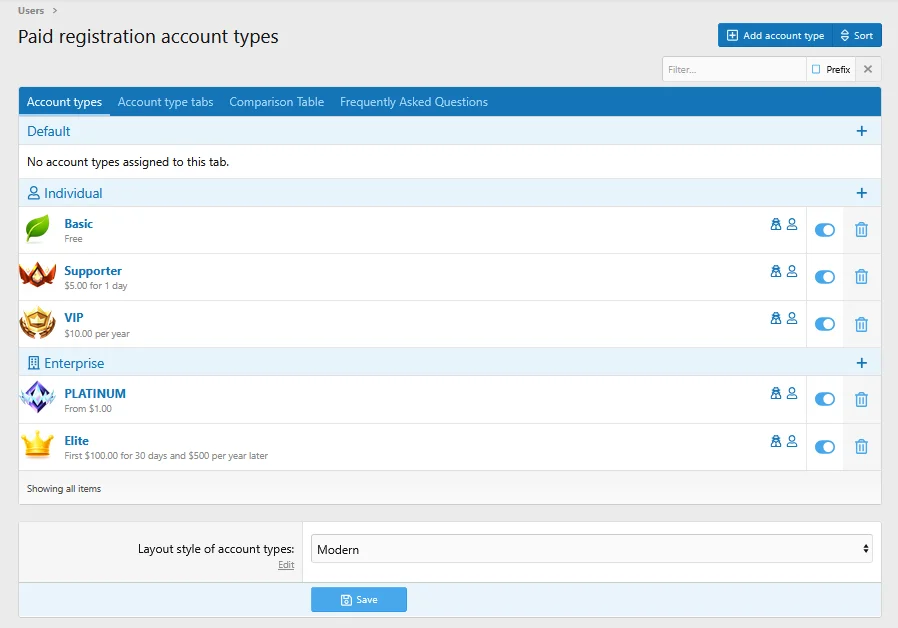Open the Basic account type link

point(78,224)
